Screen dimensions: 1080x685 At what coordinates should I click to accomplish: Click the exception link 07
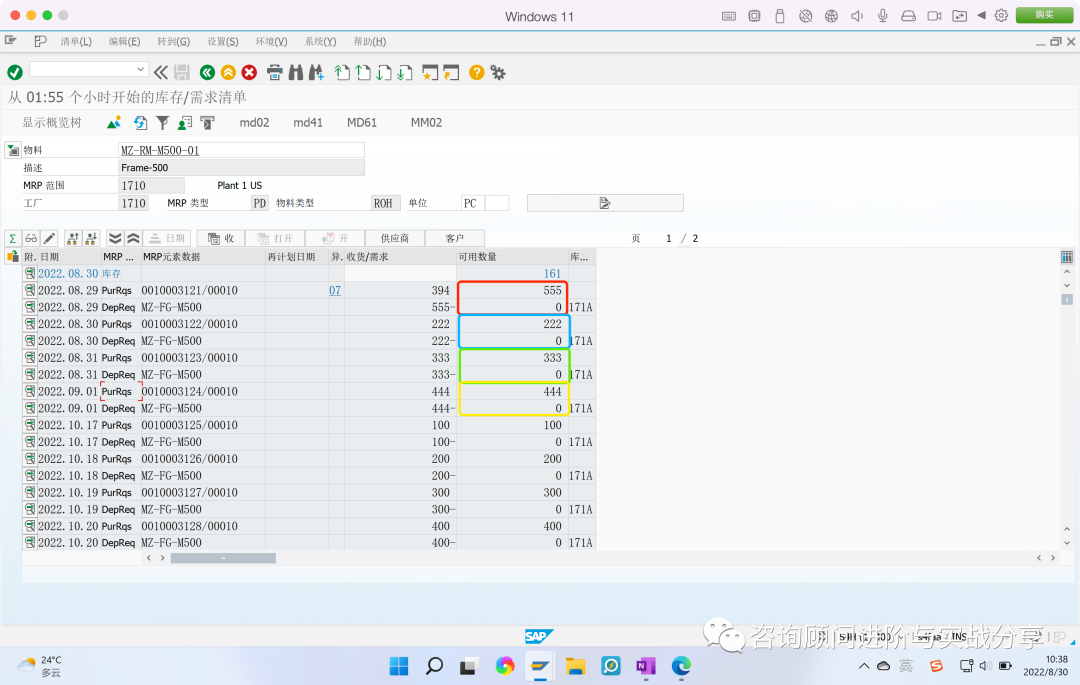tap(335, 291)
